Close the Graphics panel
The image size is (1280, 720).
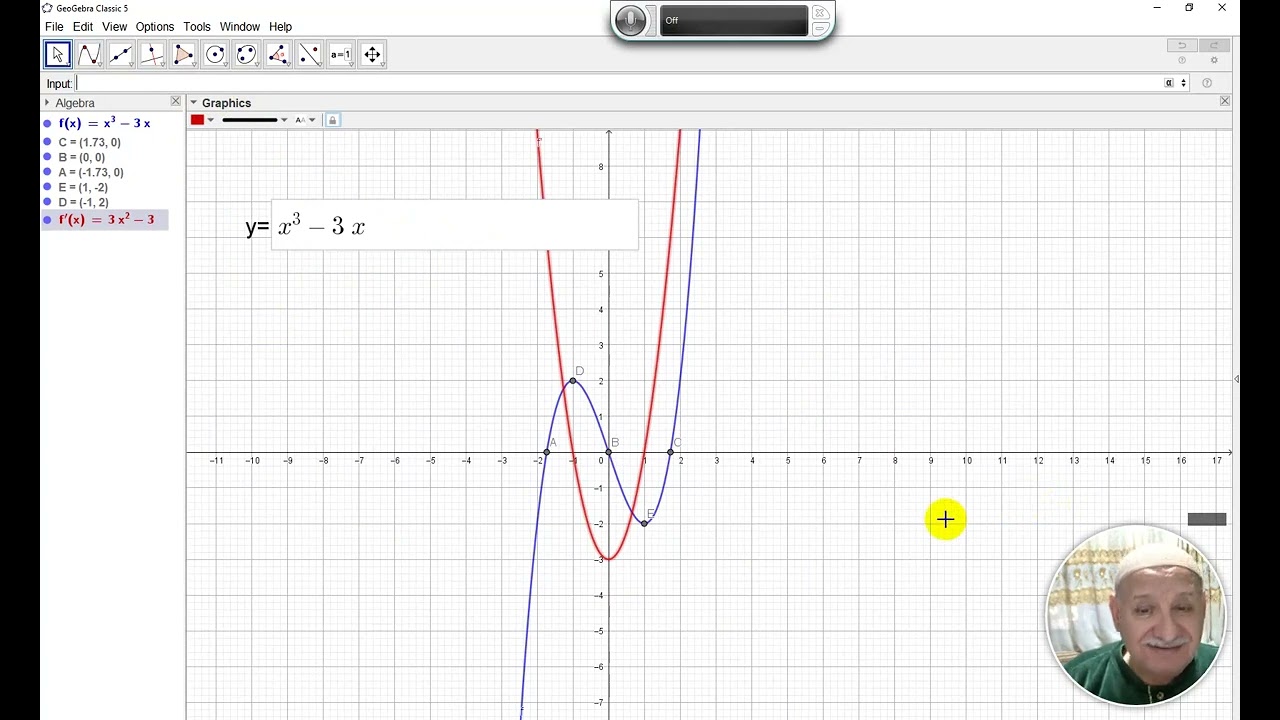pos(1225,101)
